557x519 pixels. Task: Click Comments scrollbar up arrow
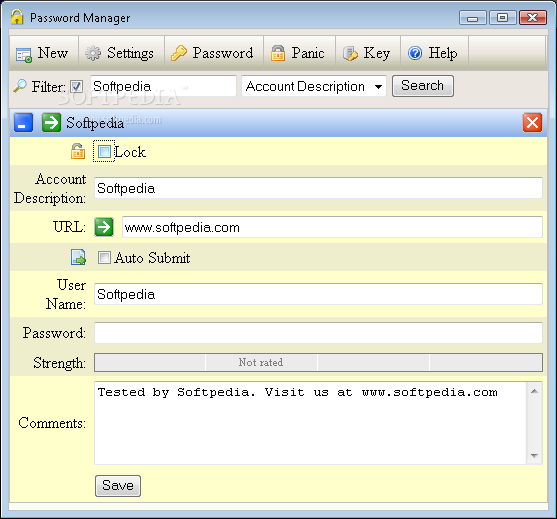pos(534,391)
